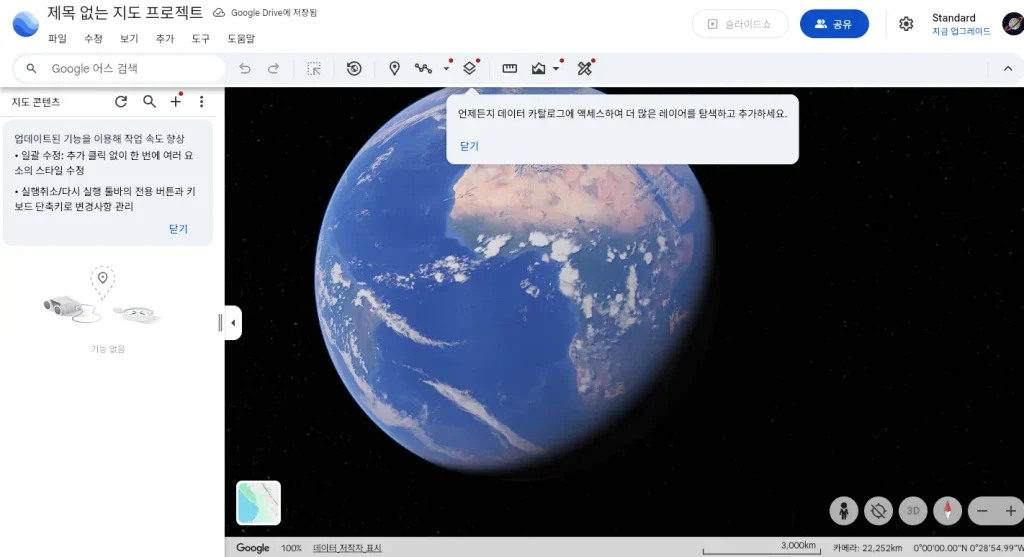Click 데이터 저작자 표시 link
The width and height of the screenshot is (1024, 557).
pyautogui.click(x=347, y=548)
